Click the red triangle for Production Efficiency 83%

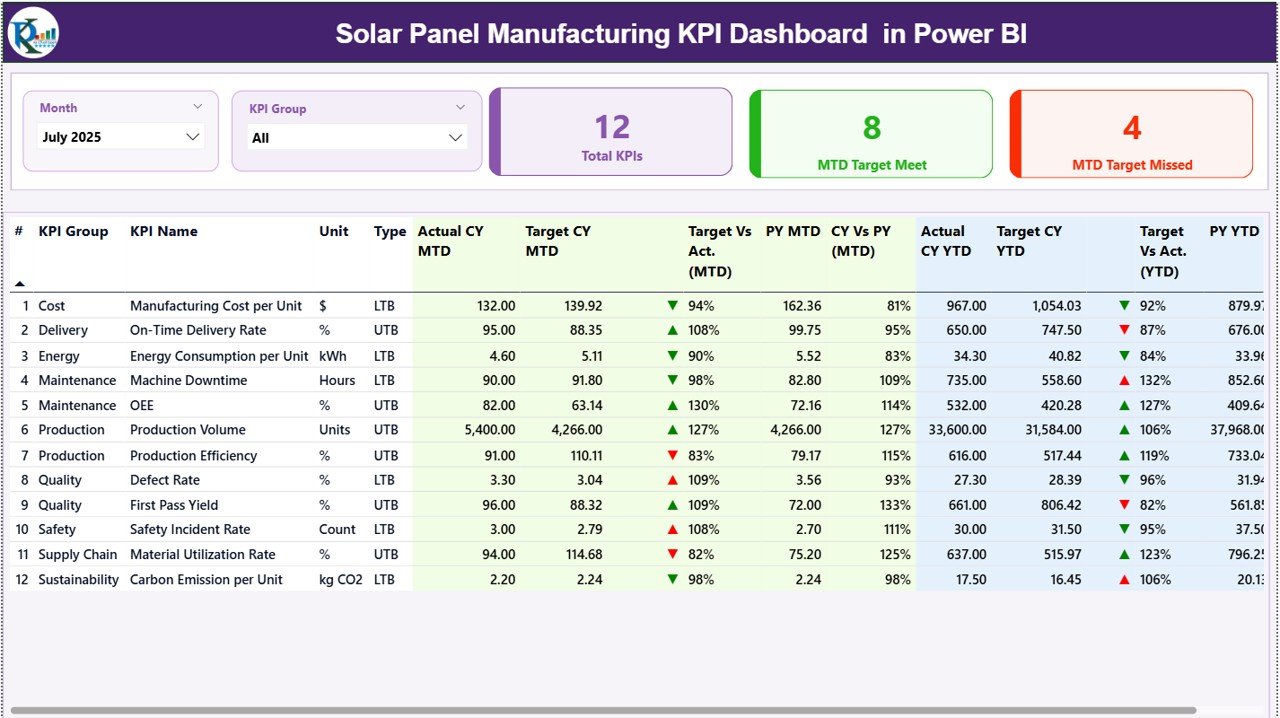coord(673,454)
